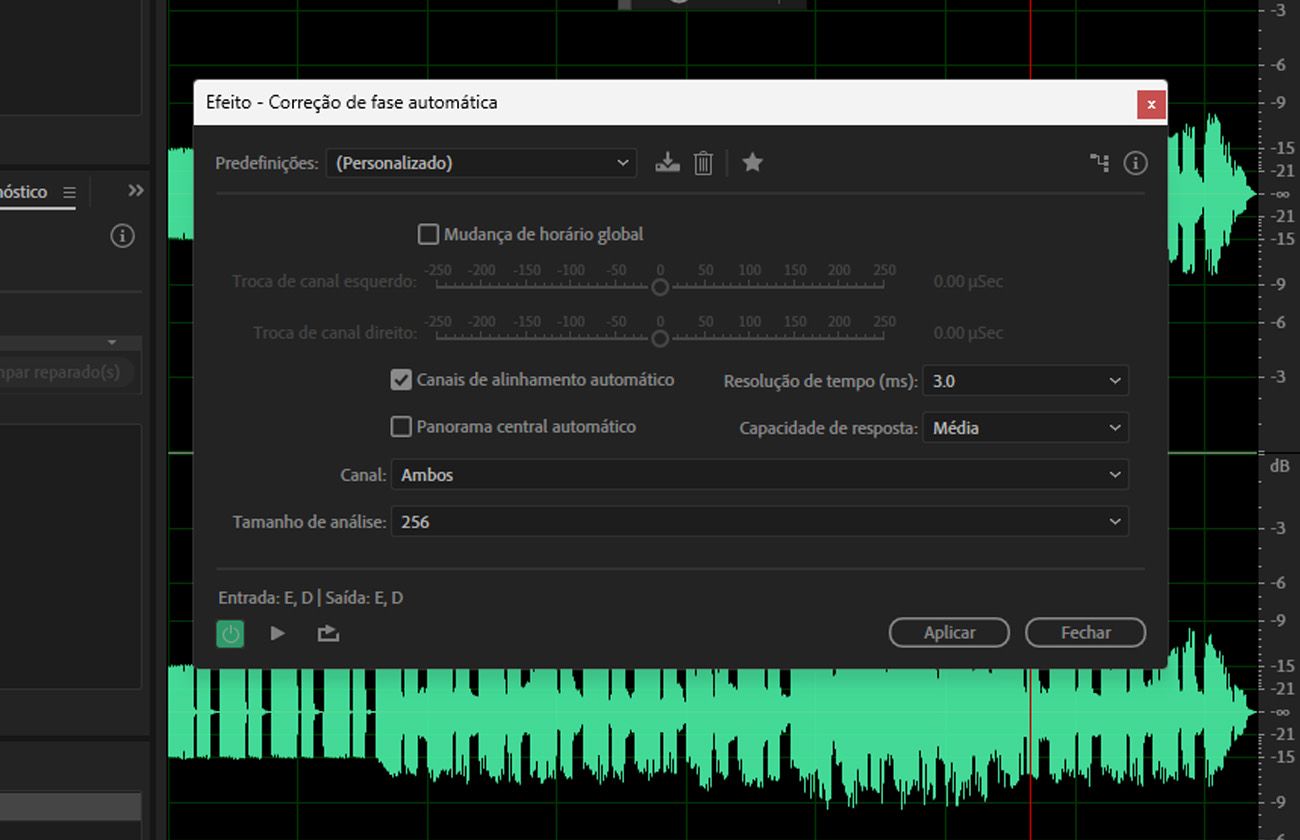
Task: Open the channel map editor icon
Action: [1099, 162]
